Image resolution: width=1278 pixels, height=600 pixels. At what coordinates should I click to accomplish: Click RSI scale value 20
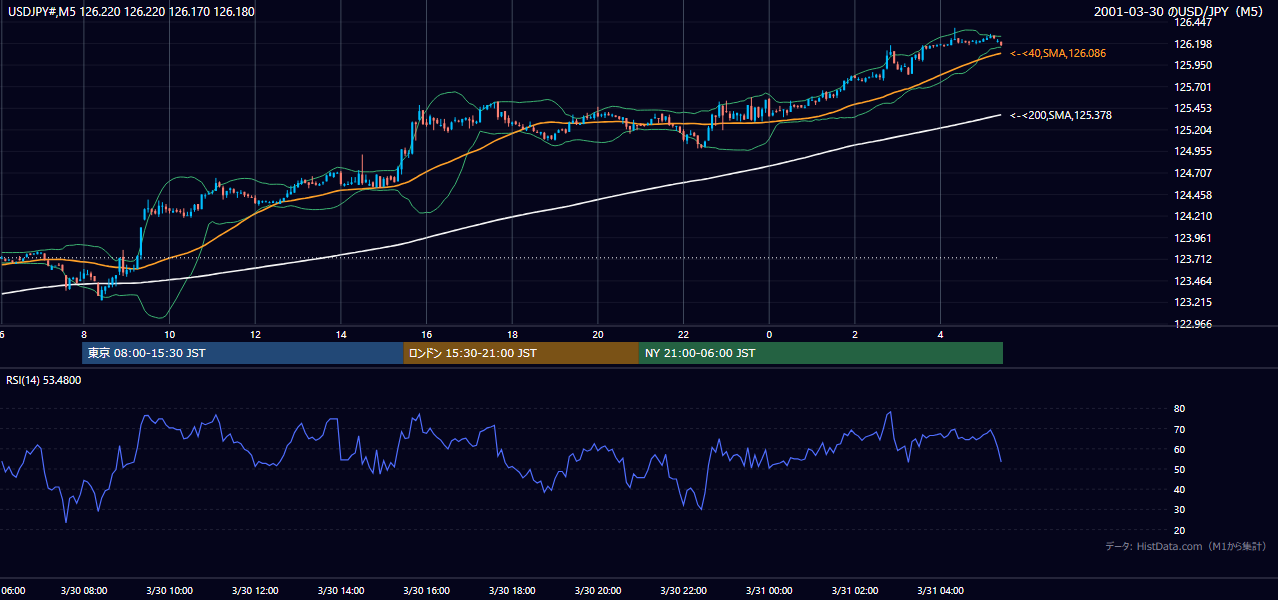coord(1180,530)
